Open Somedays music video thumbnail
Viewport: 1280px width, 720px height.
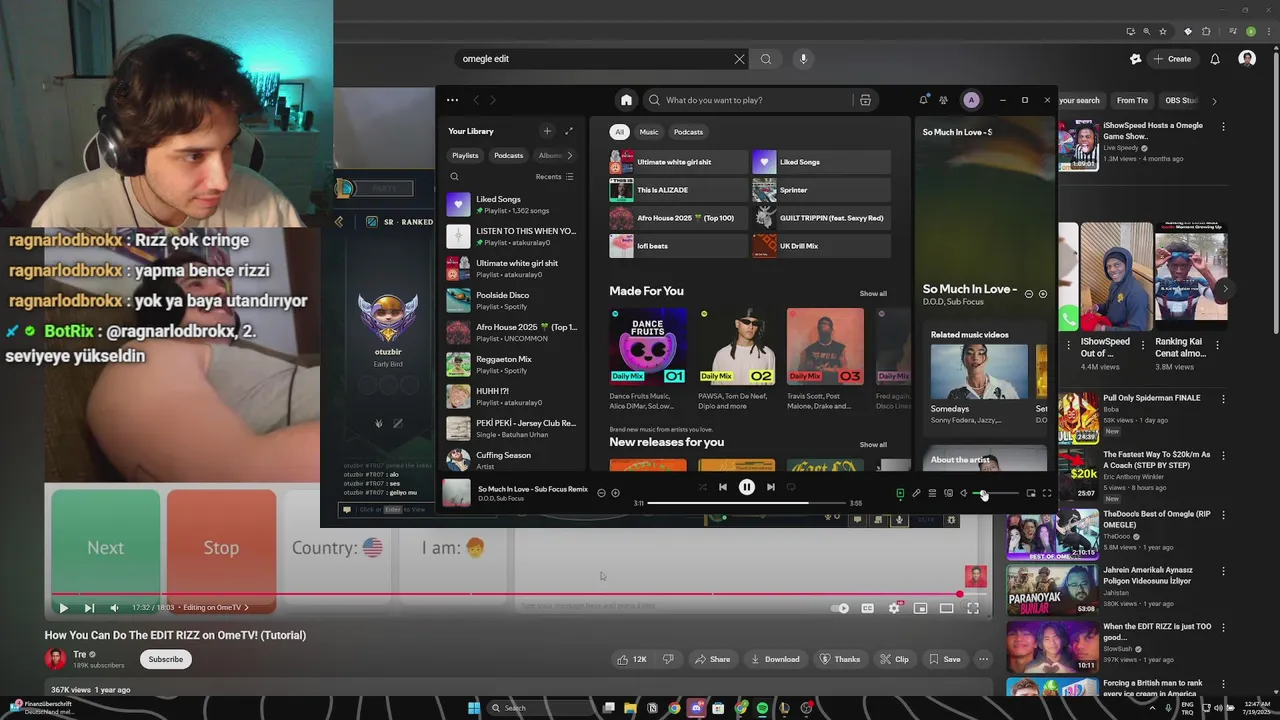point(979,371)
